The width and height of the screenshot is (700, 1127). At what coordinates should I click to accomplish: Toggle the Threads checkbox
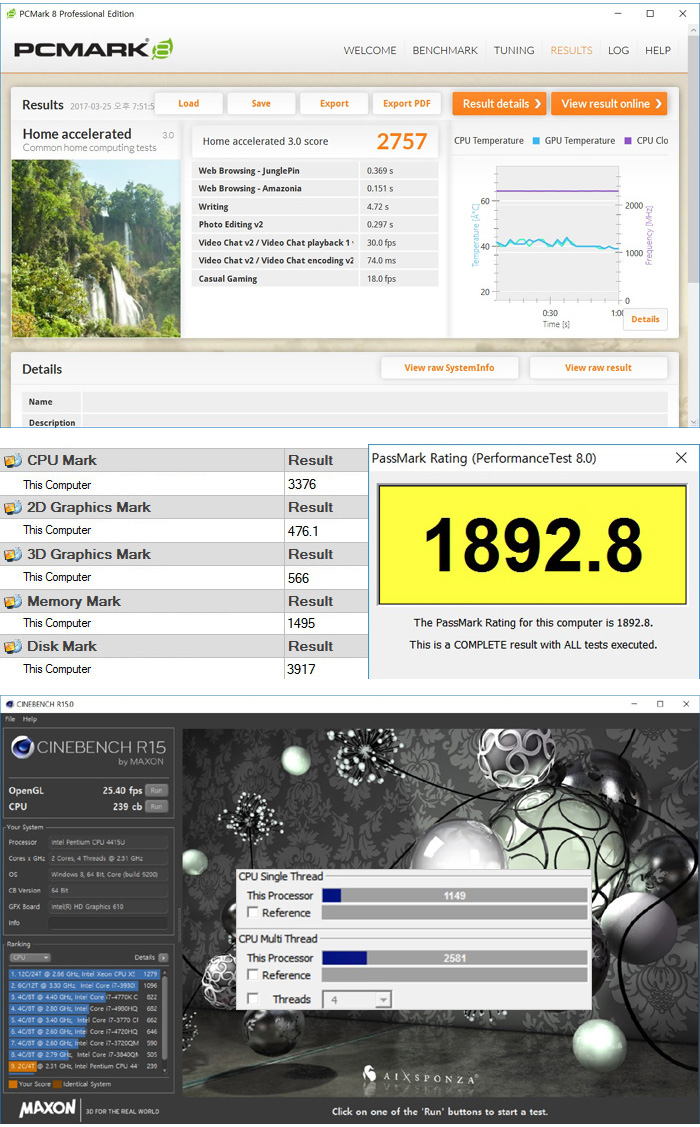coord(252,998)
